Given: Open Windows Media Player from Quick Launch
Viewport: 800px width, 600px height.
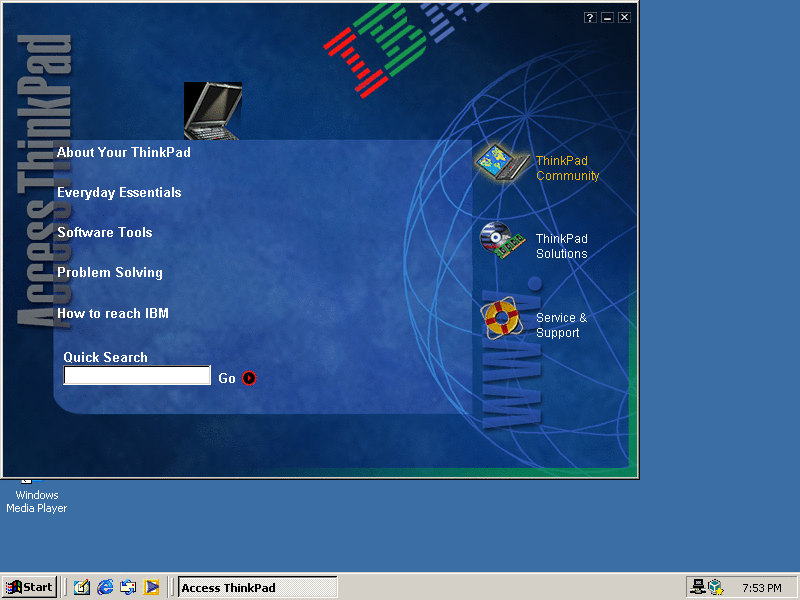Looking at the screenshot, I should tap(151, 588).
